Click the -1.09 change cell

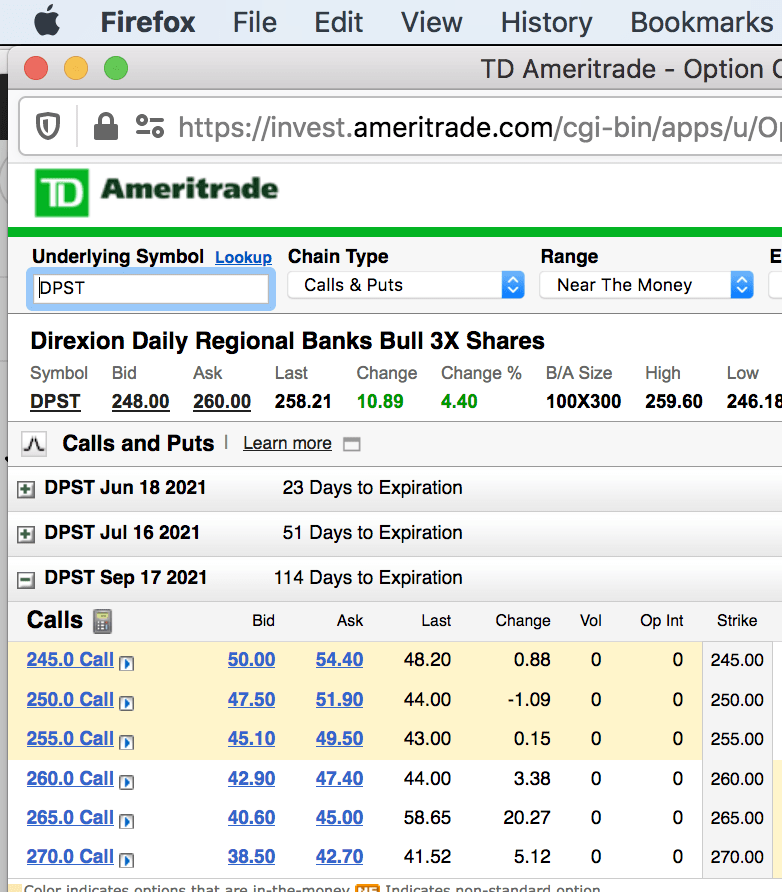click(529, 699)
